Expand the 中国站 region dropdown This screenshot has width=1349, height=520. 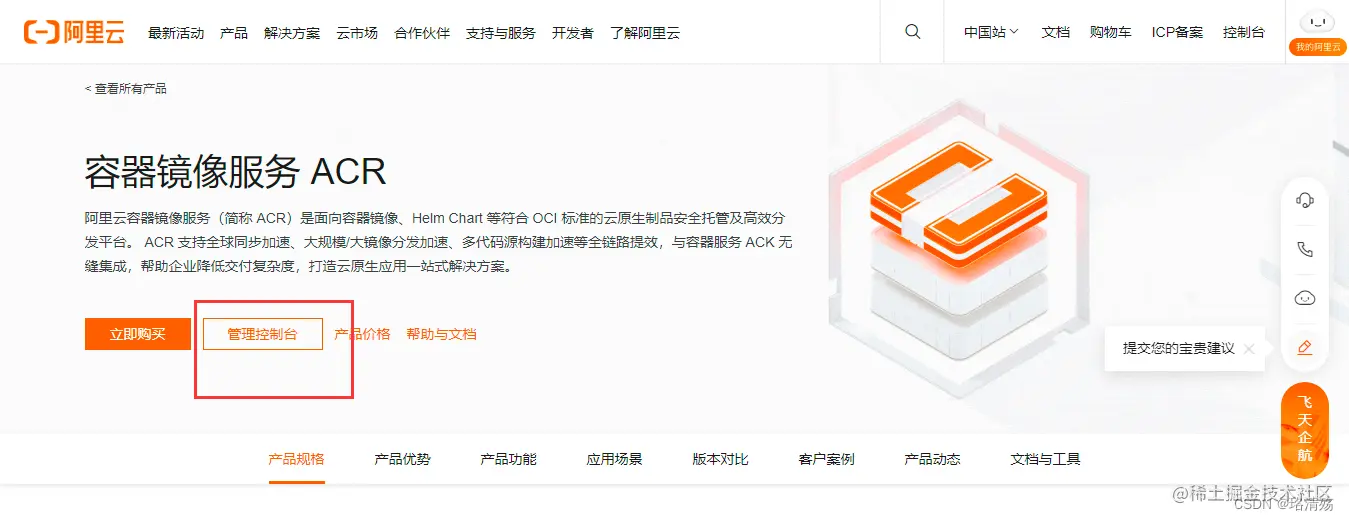tap(991, 32)
